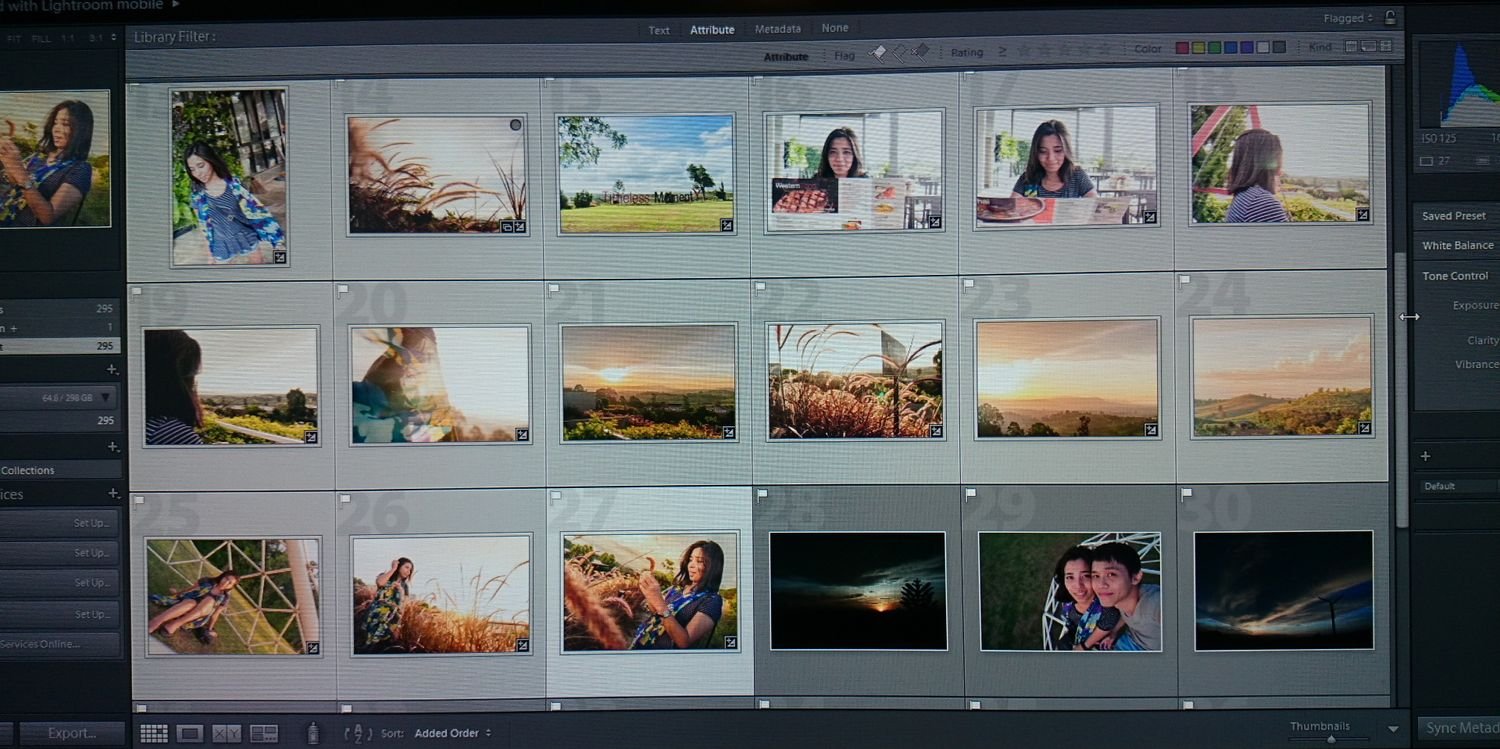Viewport: 1500px width, 749px height.
Task: Click develop badge on sunset thumbnail 21
Action: coord(729,433)
